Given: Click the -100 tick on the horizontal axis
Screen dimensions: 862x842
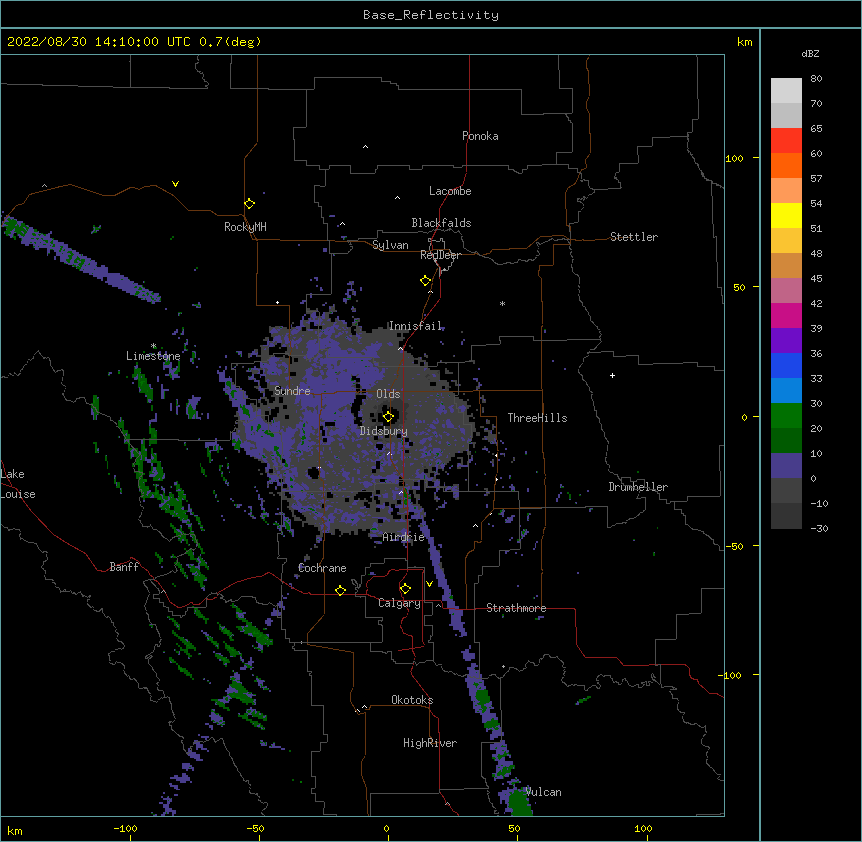Looking at the screenshot, I should coord(125,828).
